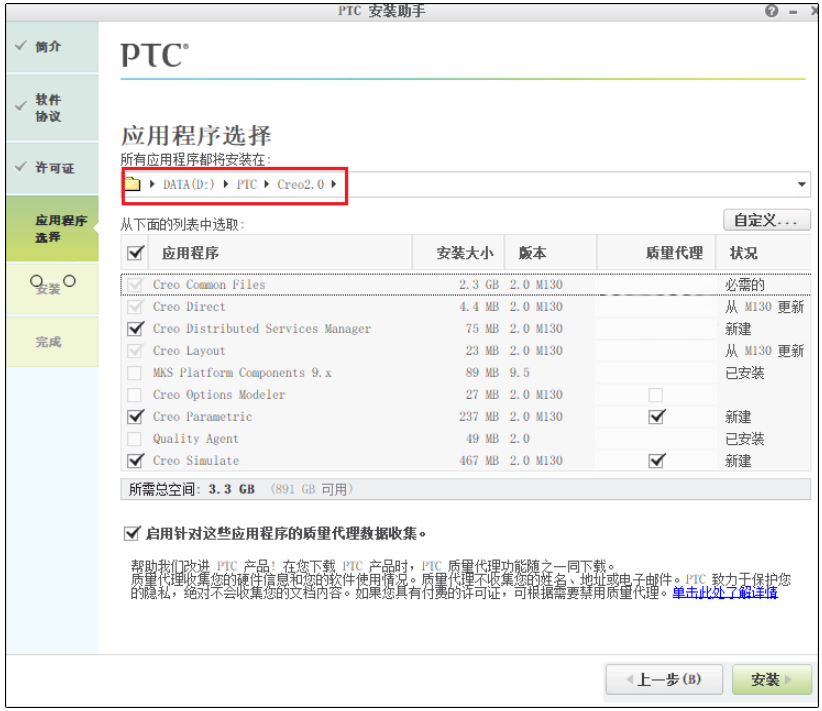Click the 安装 button to start installation
The image size is (822, 711).
click(x=770, y=679)
